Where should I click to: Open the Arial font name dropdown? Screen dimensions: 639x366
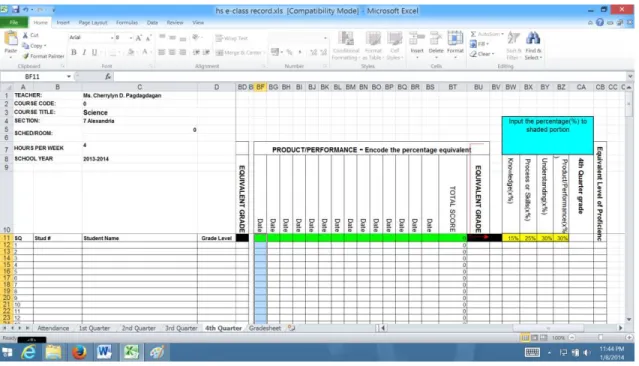(112, 37)
